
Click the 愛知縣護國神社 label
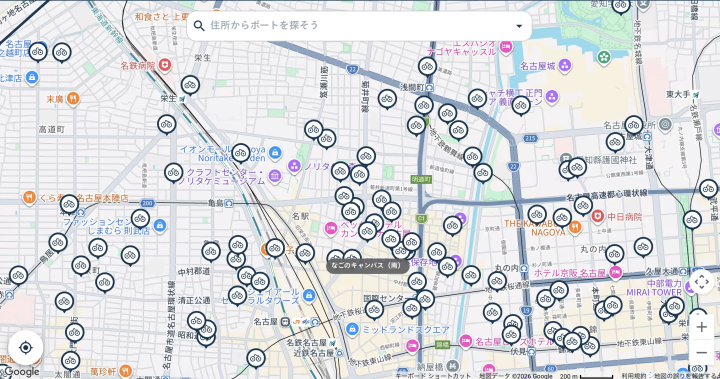(x=606, y=160)
